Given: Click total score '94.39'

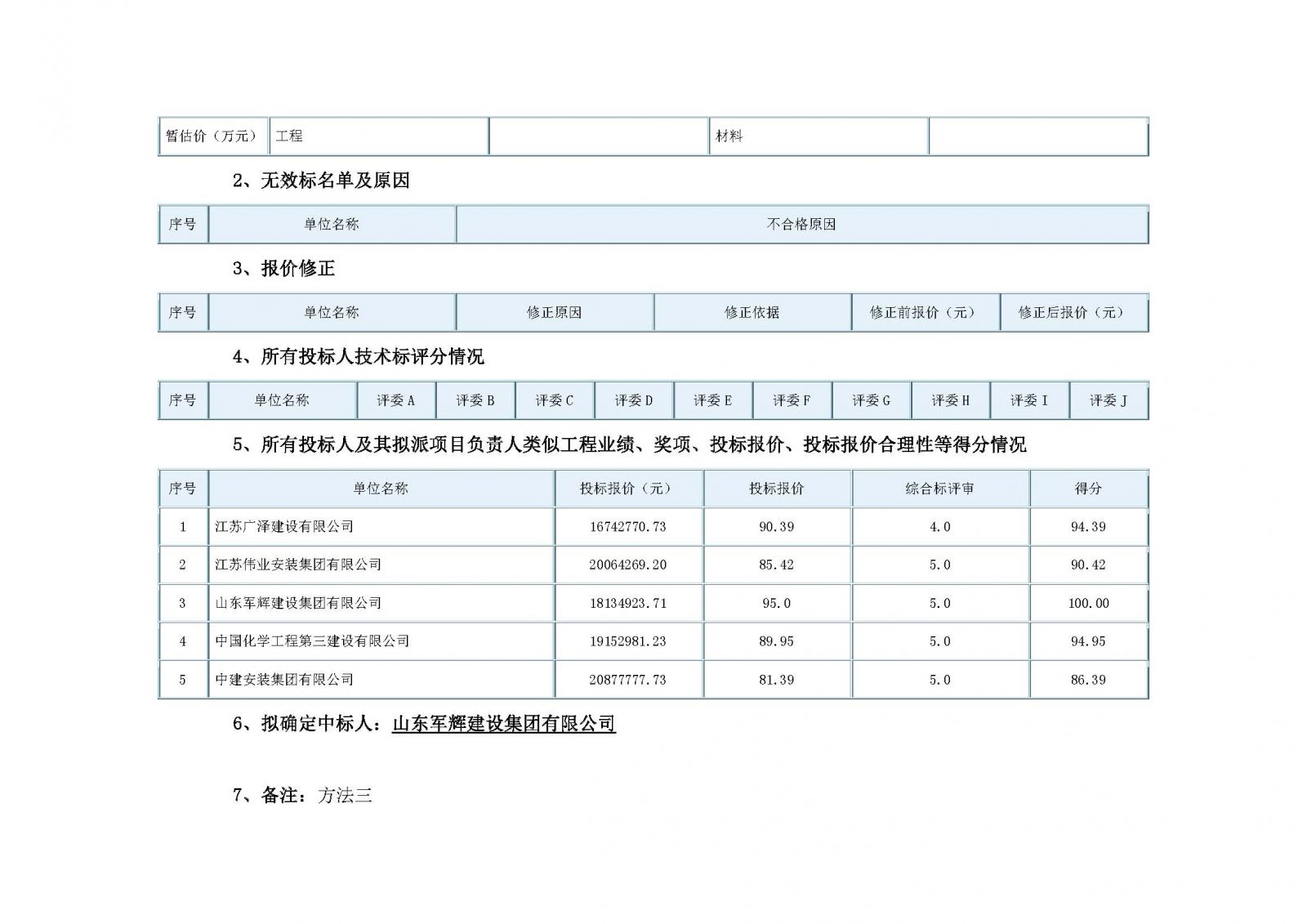Looking at the screenshot, I should [1089, 527].
